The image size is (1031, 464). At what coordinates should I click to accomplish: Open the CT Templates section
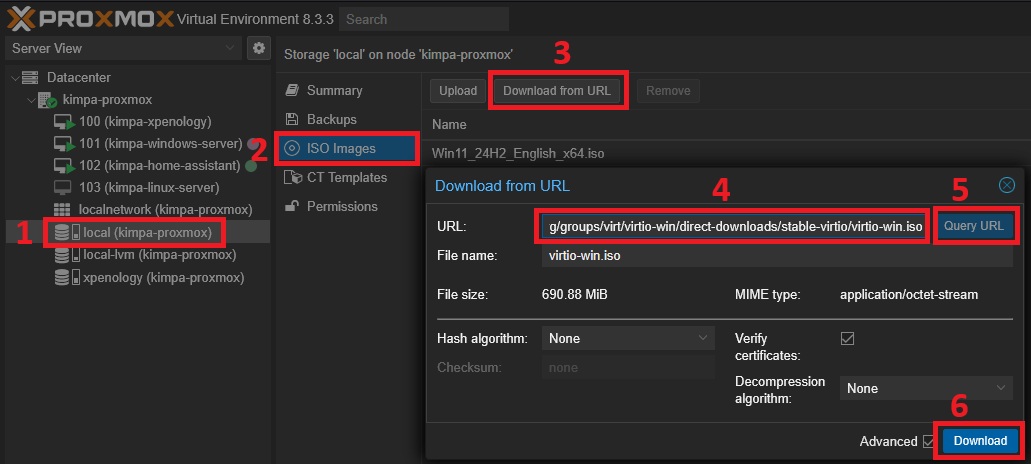tap(346, 177)
